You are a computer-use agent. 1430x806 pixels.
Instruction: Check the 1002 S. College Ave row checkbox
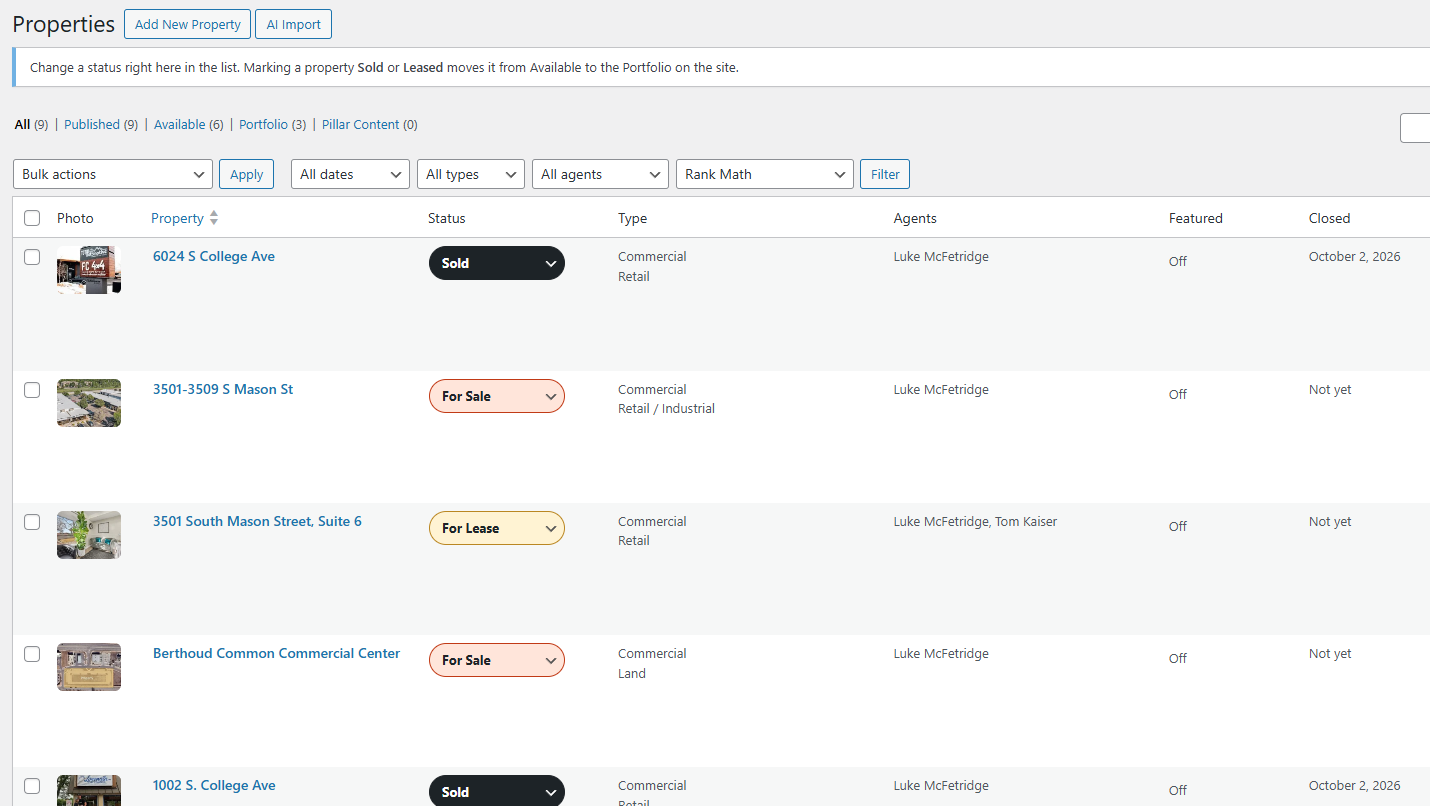pos(32,786)
